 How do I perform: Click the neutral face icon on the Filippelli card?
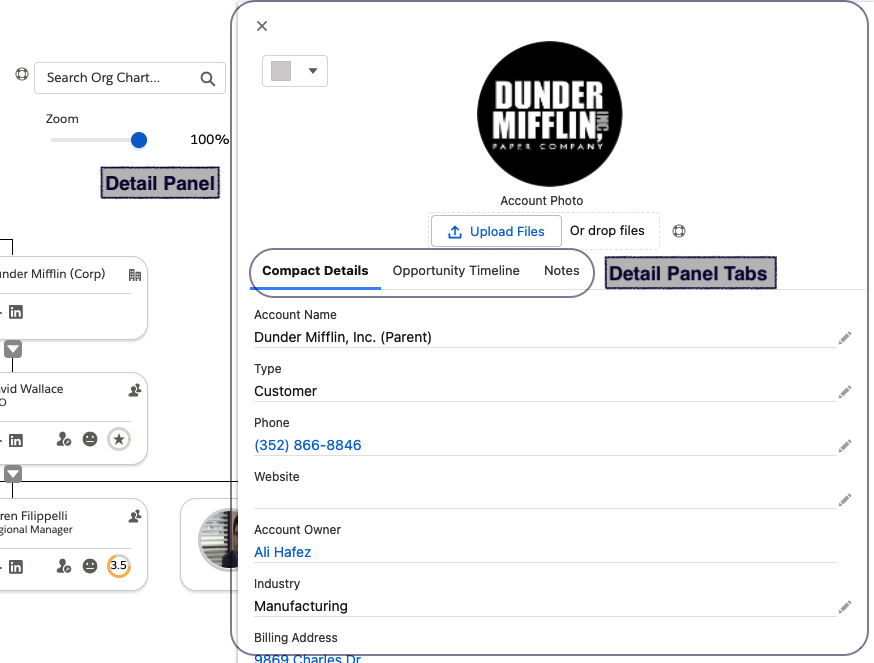click(90, 566)
